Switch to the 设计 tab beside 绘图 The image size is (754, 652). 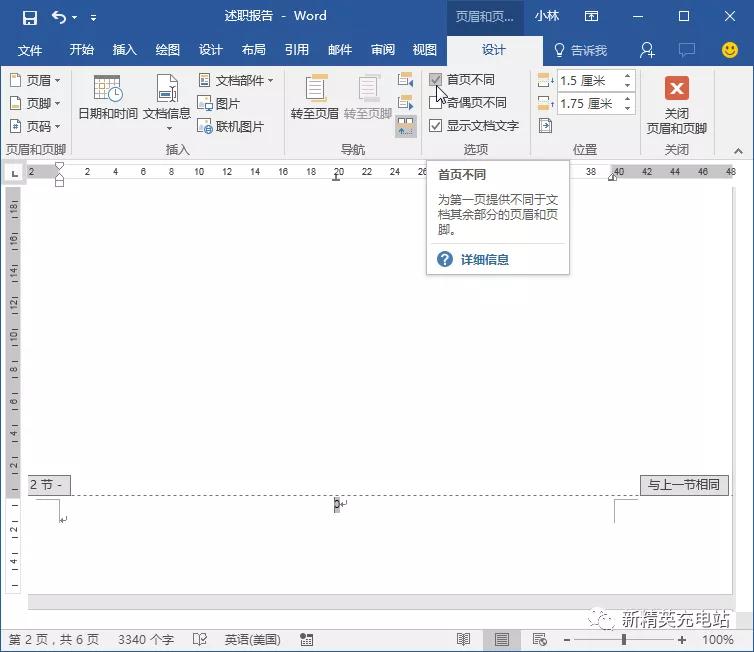[x=211, y=50]
